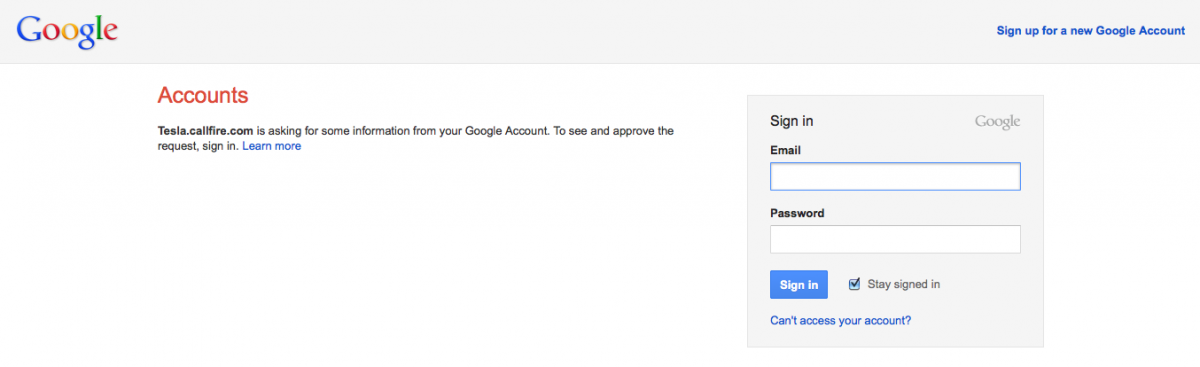Image resolution: width=1200 pixels, height=367 pixels.
Task: Click the blue Sign in button
Action: (799, 284)
